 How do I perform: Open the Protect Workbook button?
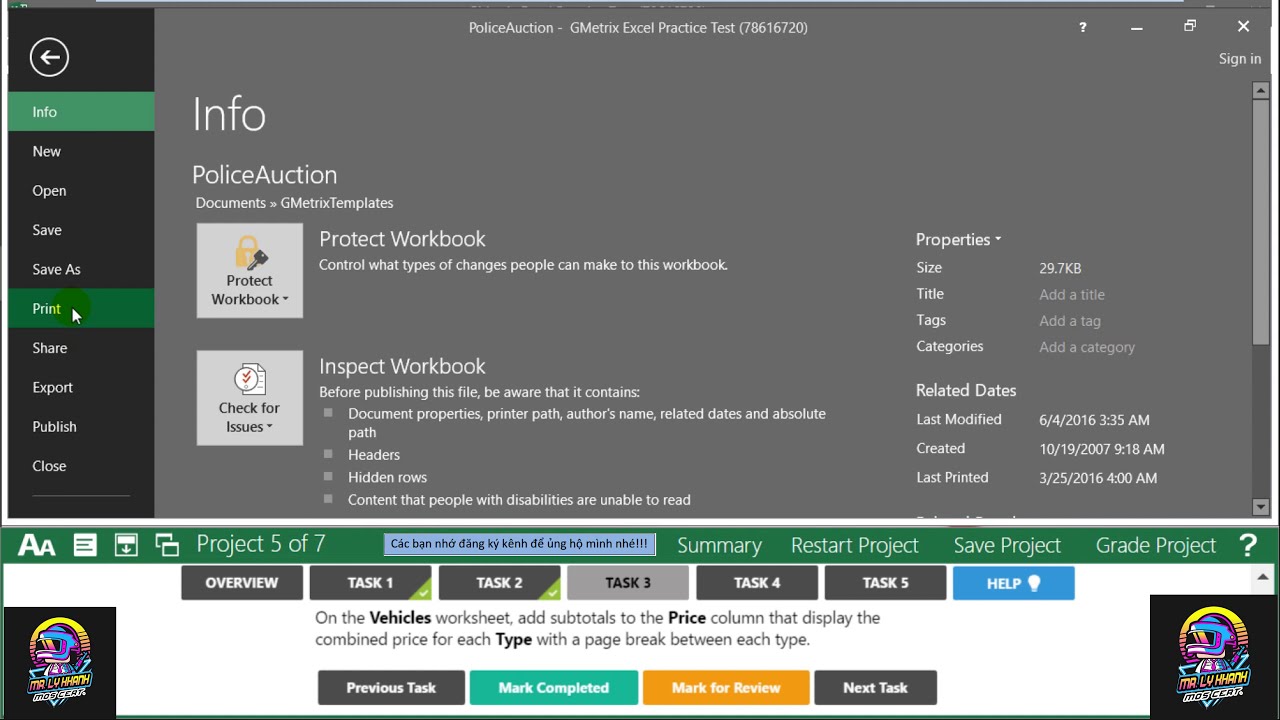pos(250,270)
